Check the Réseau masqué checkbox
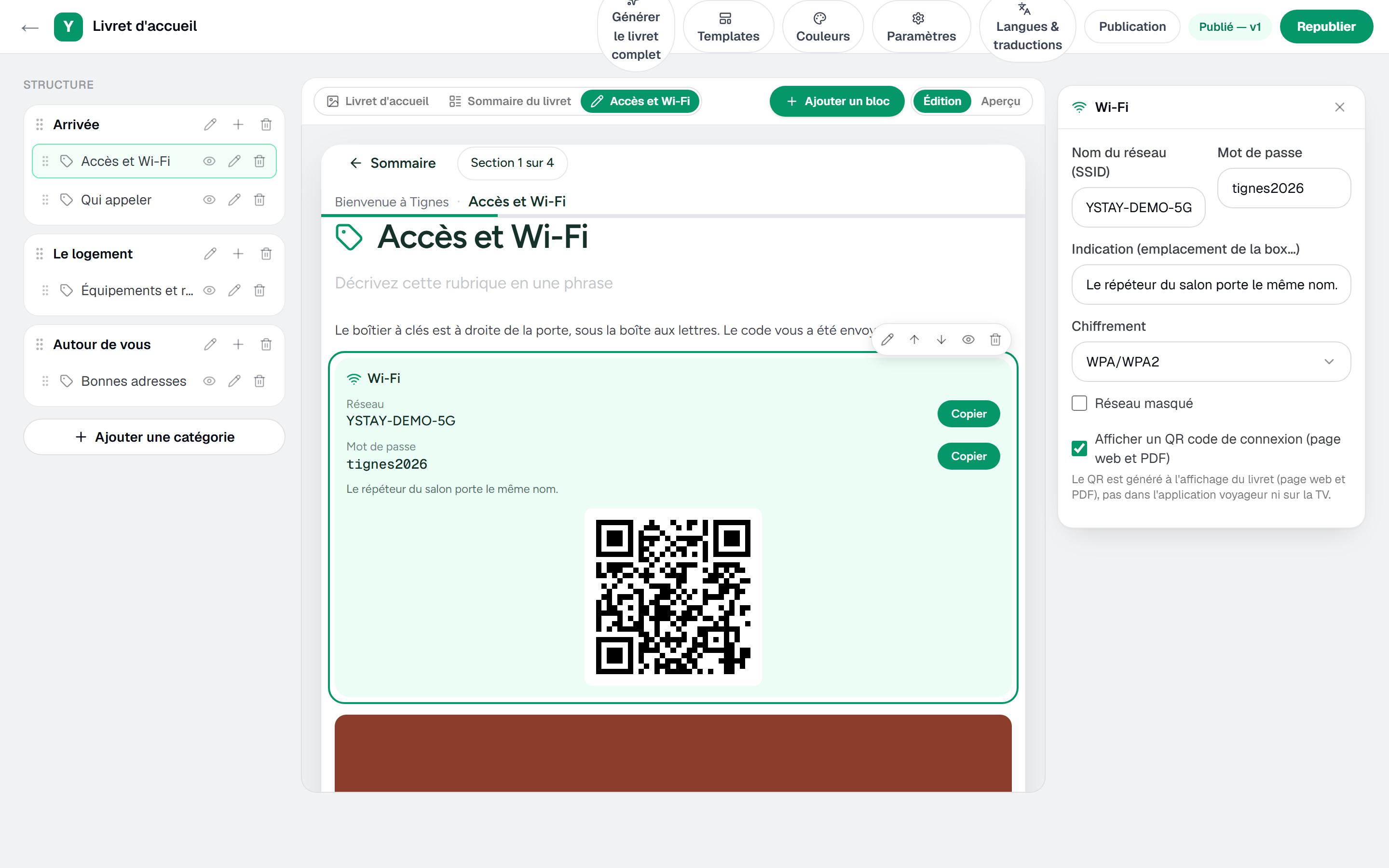Screen dimensions: 1389x868 pyautogui.click(x=1079, y=404)
